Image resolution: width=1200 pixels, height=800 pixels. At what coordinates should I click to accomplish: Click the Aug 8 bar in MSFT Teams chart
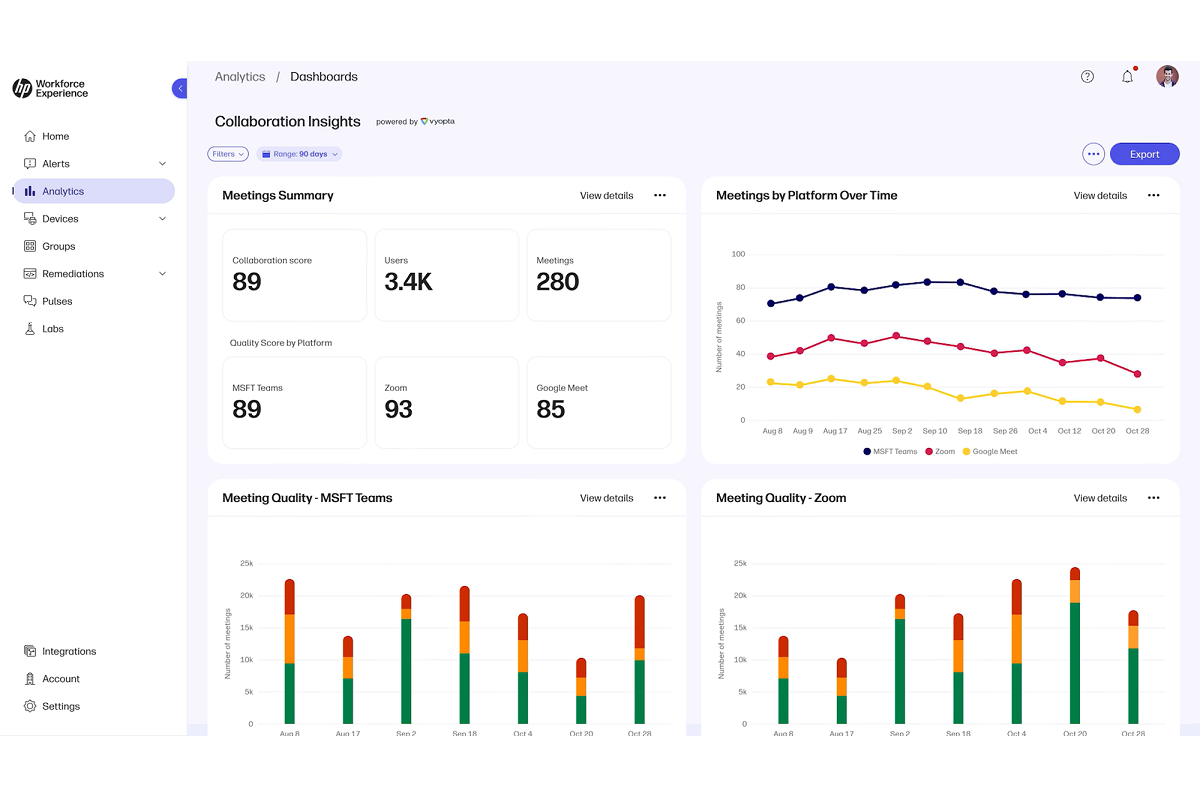[x=290, y=651]
